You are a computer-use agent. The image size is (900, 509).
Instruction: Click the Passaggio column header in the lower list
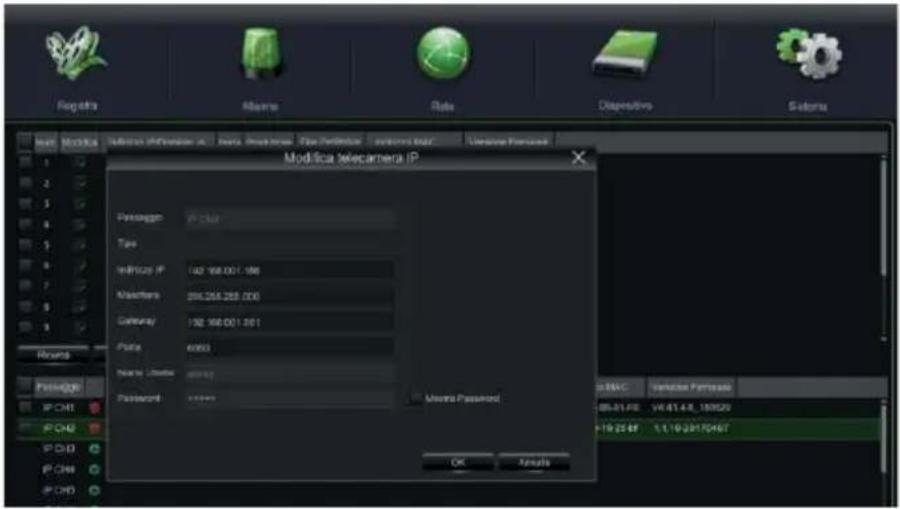pyautogui.click(x=59, y=387)
